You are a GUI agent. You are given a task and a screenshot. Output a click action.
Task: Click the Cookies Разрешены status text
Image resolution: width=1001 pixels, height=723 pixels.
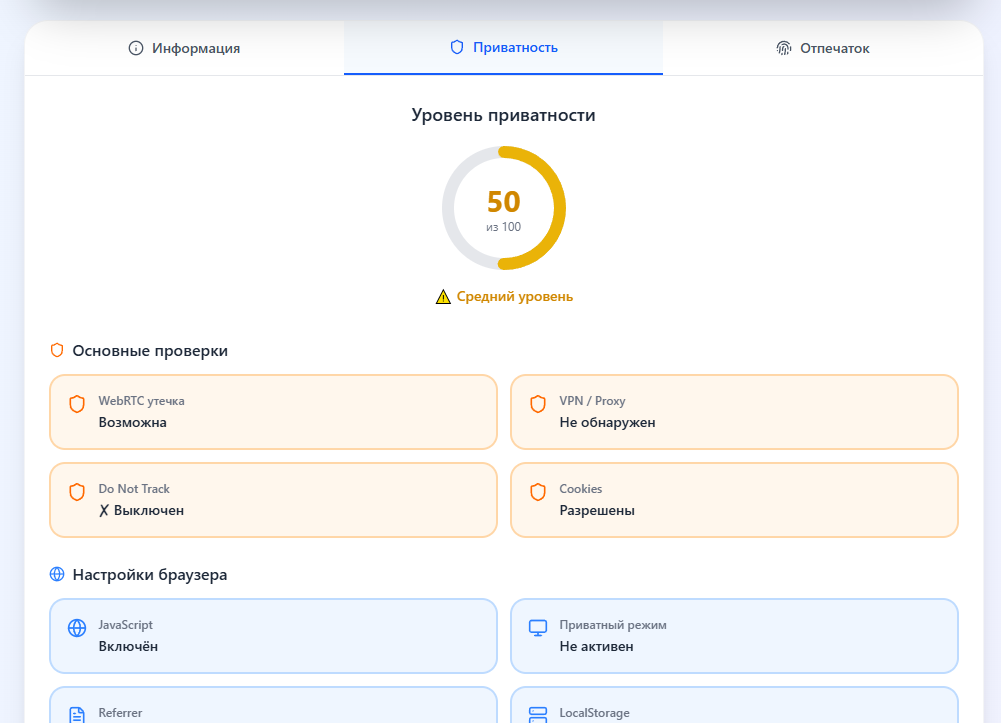point(597,510)
